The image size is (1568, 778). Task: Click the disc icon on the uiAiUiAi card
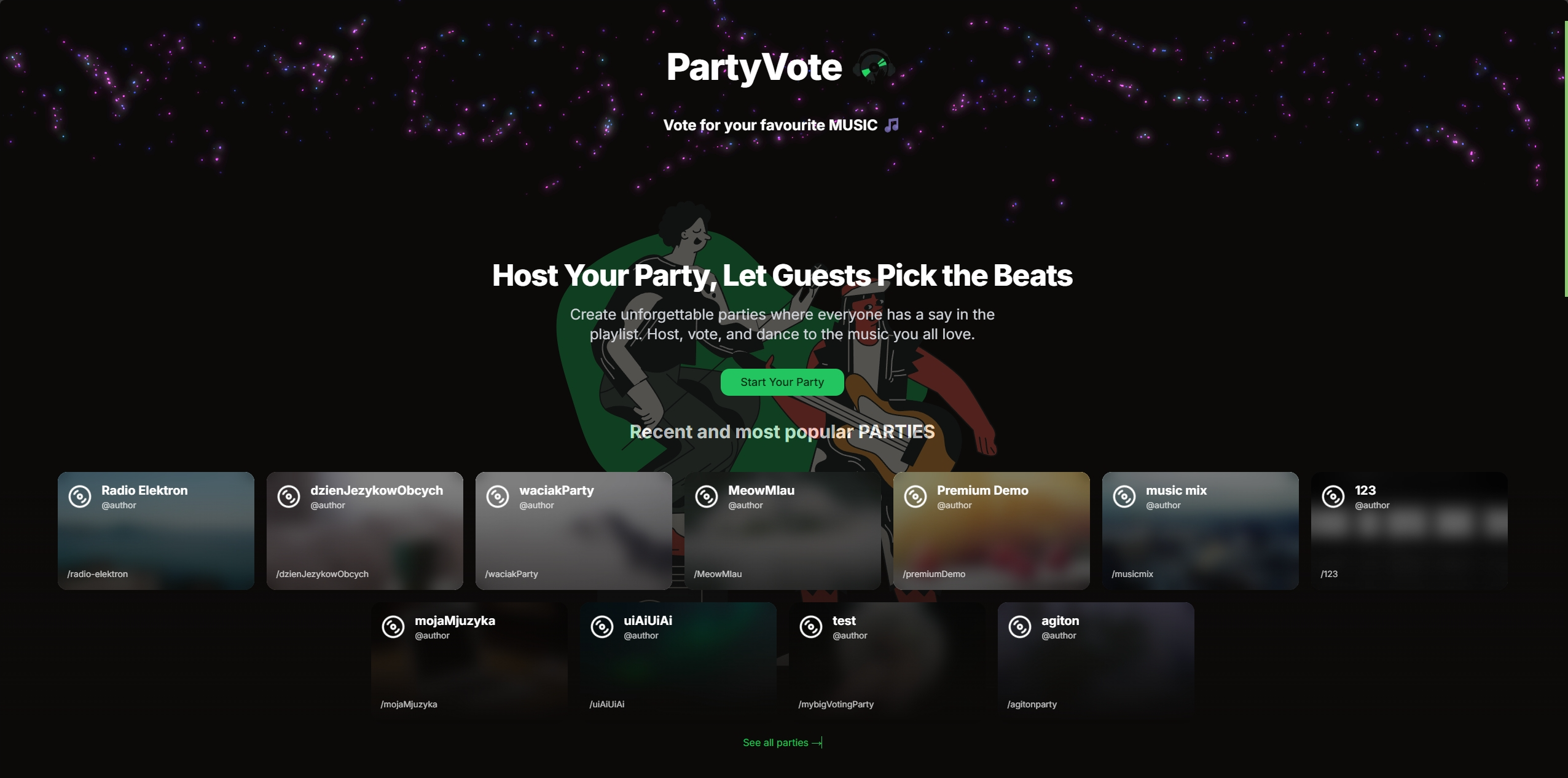[x=602, y=627]
